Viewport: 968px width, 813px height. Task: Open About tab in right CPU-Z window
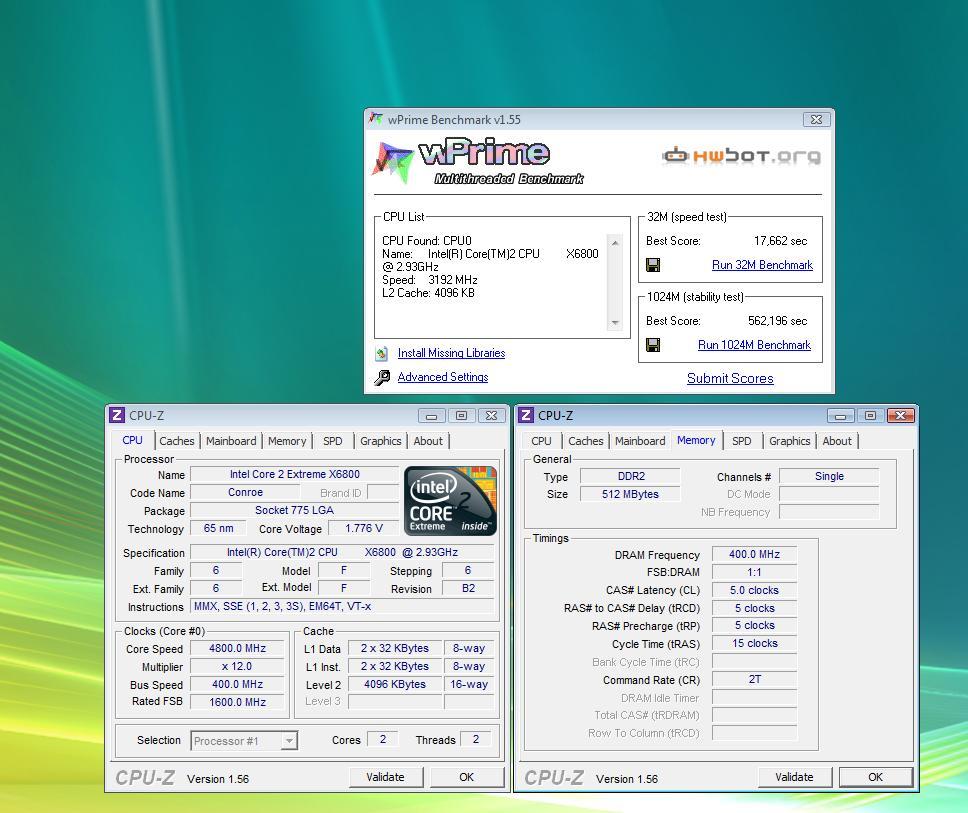[837, 441]
